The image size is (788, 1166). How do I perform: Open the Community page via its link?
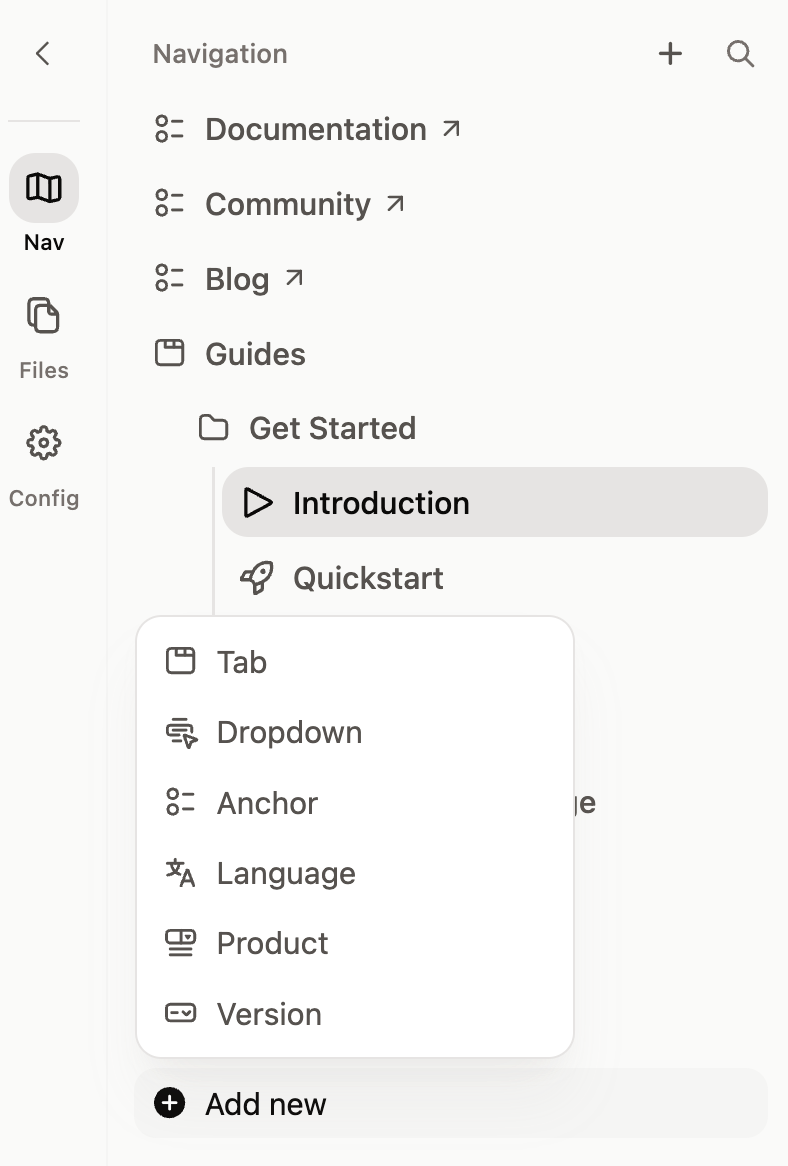click(287, 203)
